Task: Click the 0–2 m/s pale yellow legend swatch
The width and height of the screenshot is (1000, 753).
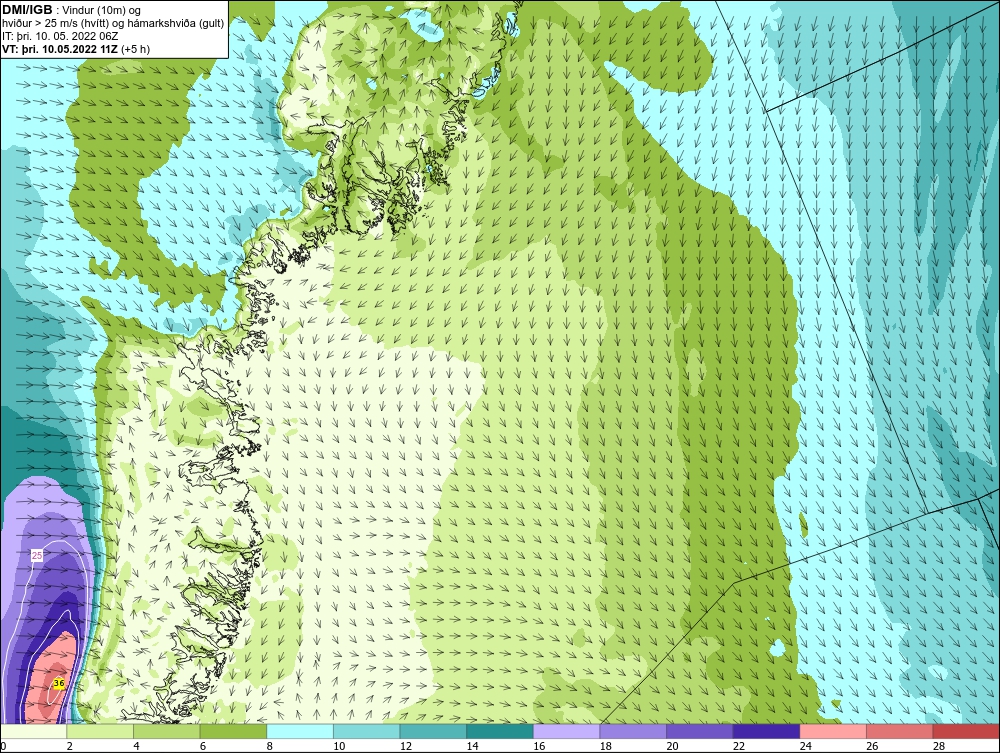Action: (33, 731)
